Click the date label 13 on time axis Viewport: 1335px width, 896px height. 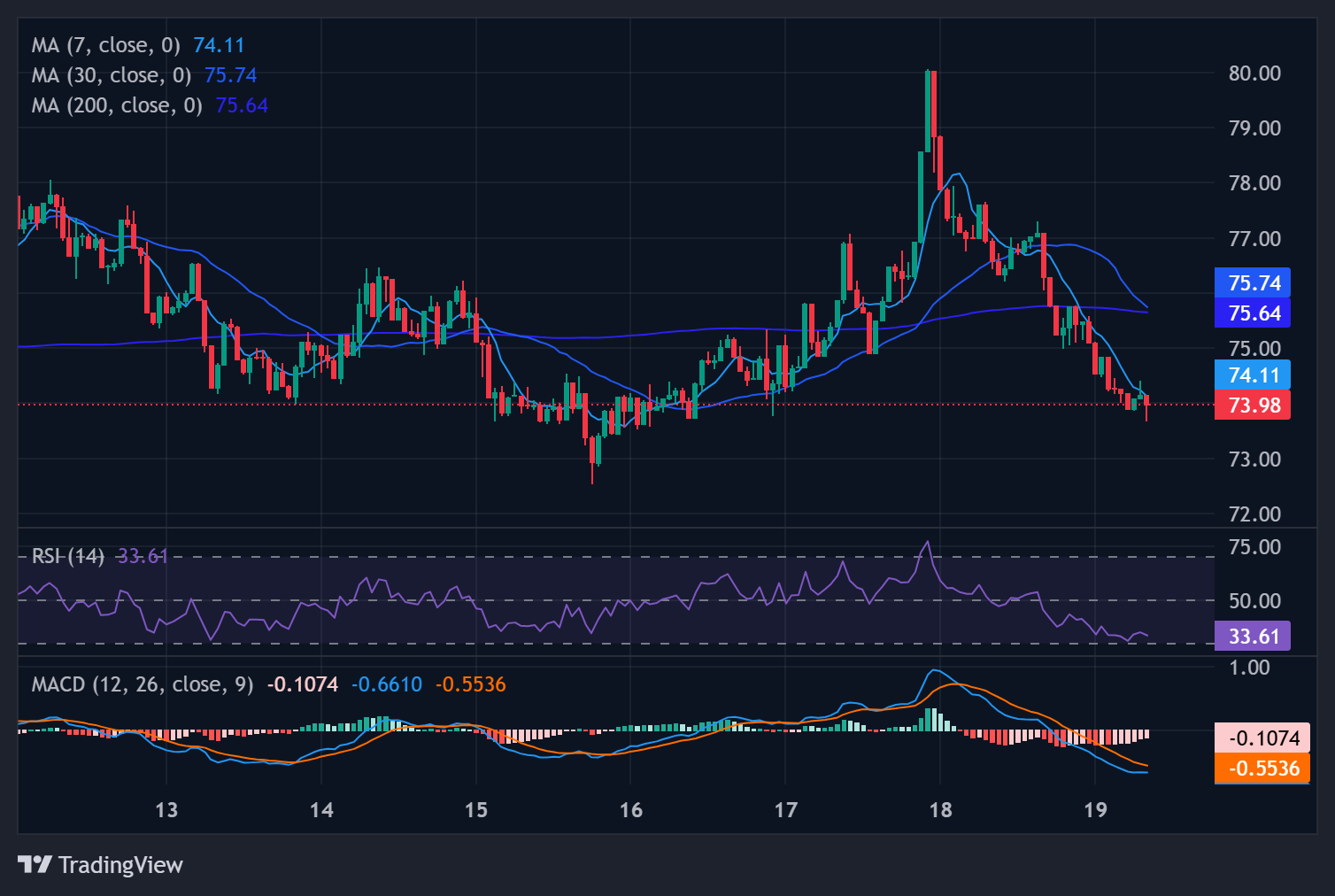coord(166,810)
